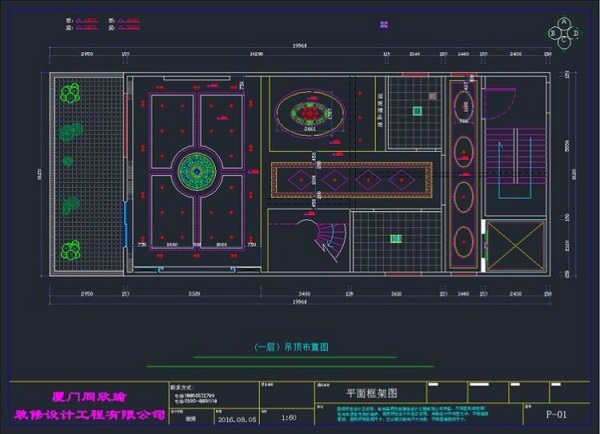Click the topmost green plant symbol
The height and width of the screenshot is (434, 600).
coord(70,94)
